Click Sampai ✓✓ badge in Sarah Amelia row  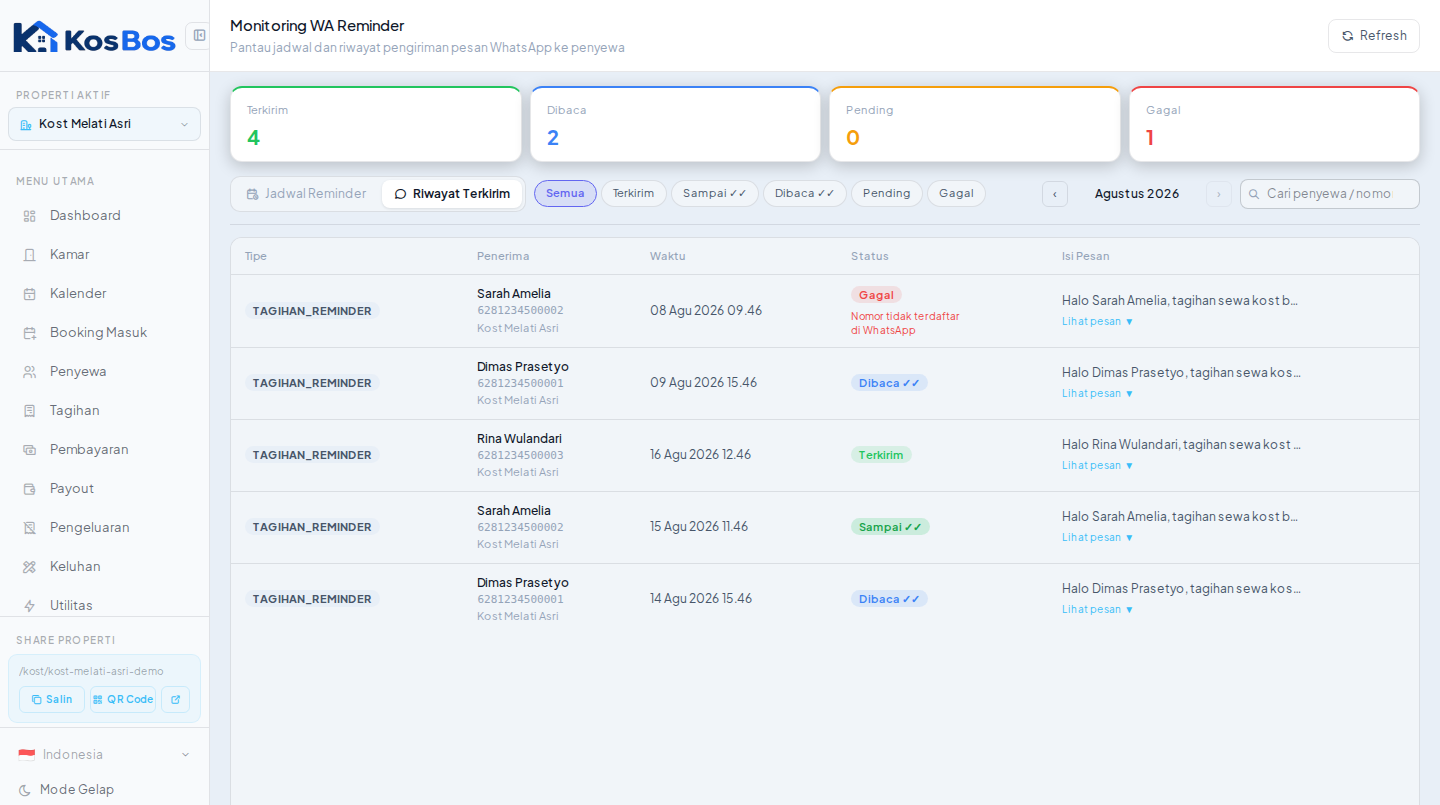click(x=890, y=527)
